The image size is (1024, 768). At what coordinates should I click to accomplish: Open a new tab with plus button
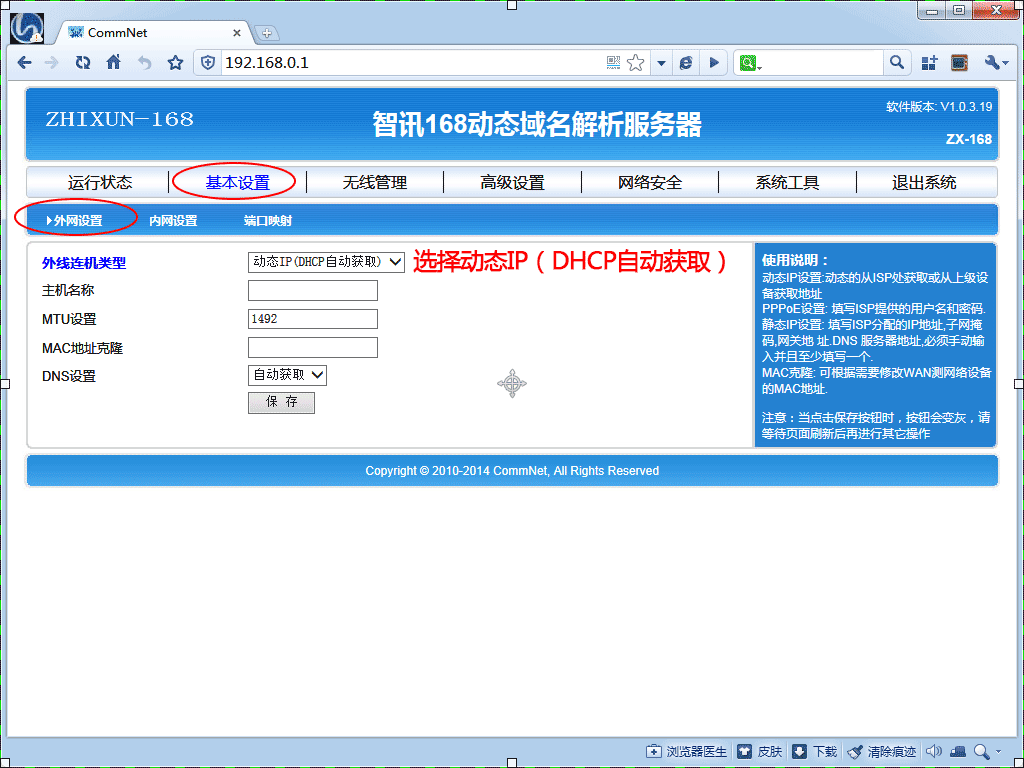(266, 33)
